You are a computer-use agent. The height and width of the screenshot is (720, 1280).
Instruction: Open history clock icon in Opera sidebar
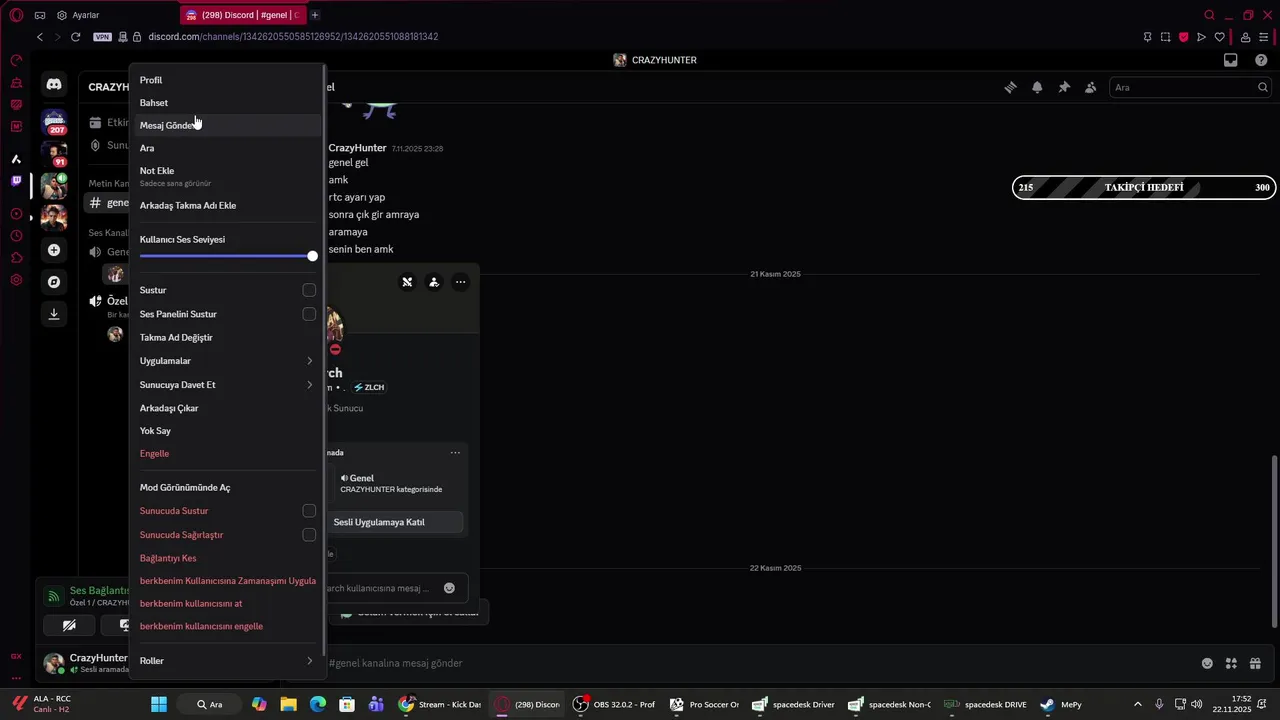pyautogui.click(x=16, y=236)
